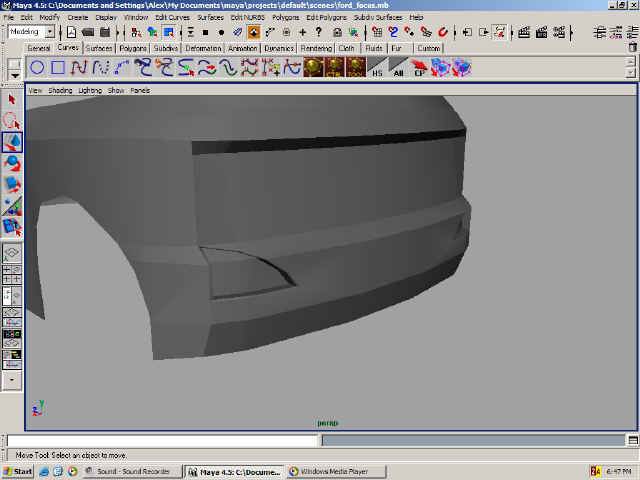Pick the Rotate tool
The height and width of the screenshot is (480, 640).
pos(13,164)
